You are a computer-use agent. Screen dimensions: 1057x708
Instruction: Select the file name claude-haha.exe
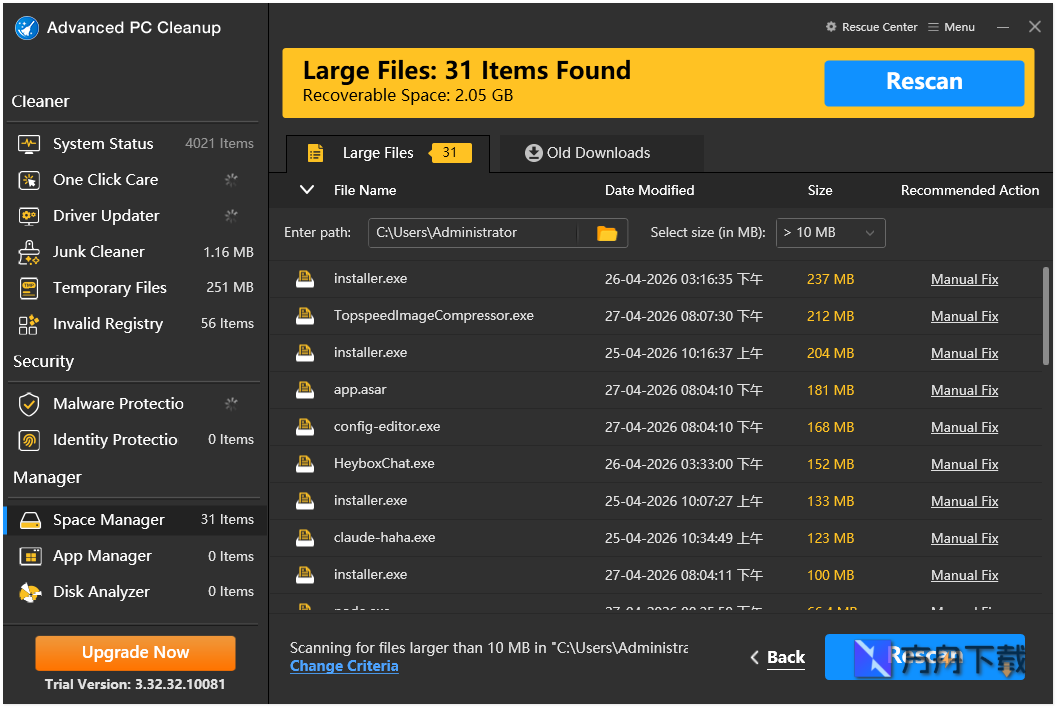pos(384,538)
